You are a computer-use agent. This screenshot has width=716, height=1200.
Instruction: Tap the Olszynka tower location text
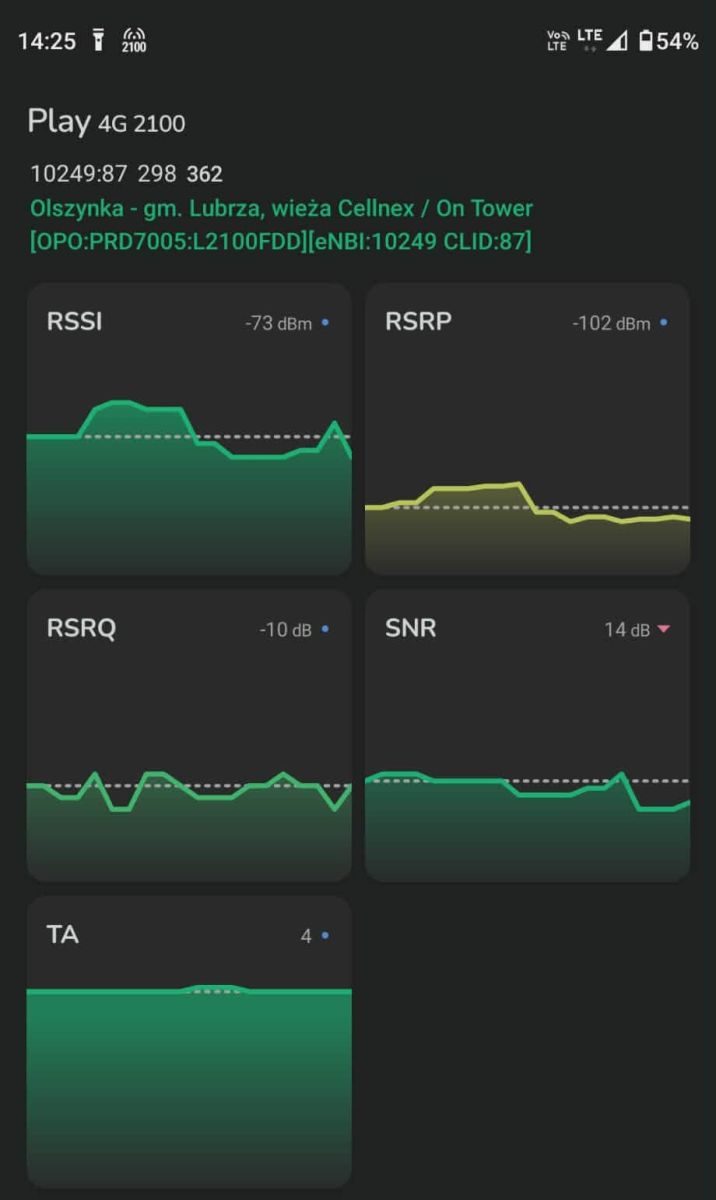[x=281, y=208]
